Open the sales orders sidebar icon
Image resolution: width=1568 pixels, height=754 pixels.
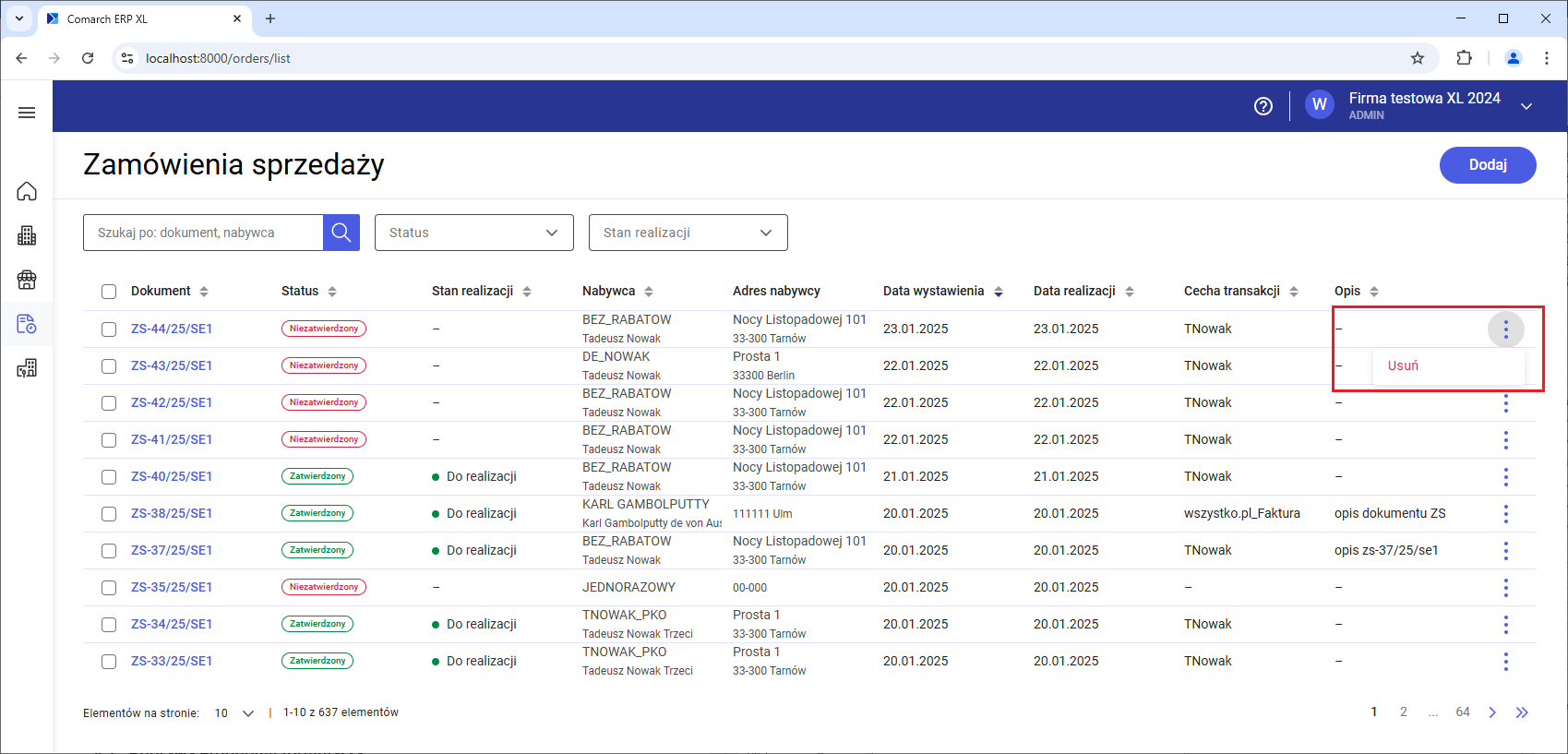(27, 324)
